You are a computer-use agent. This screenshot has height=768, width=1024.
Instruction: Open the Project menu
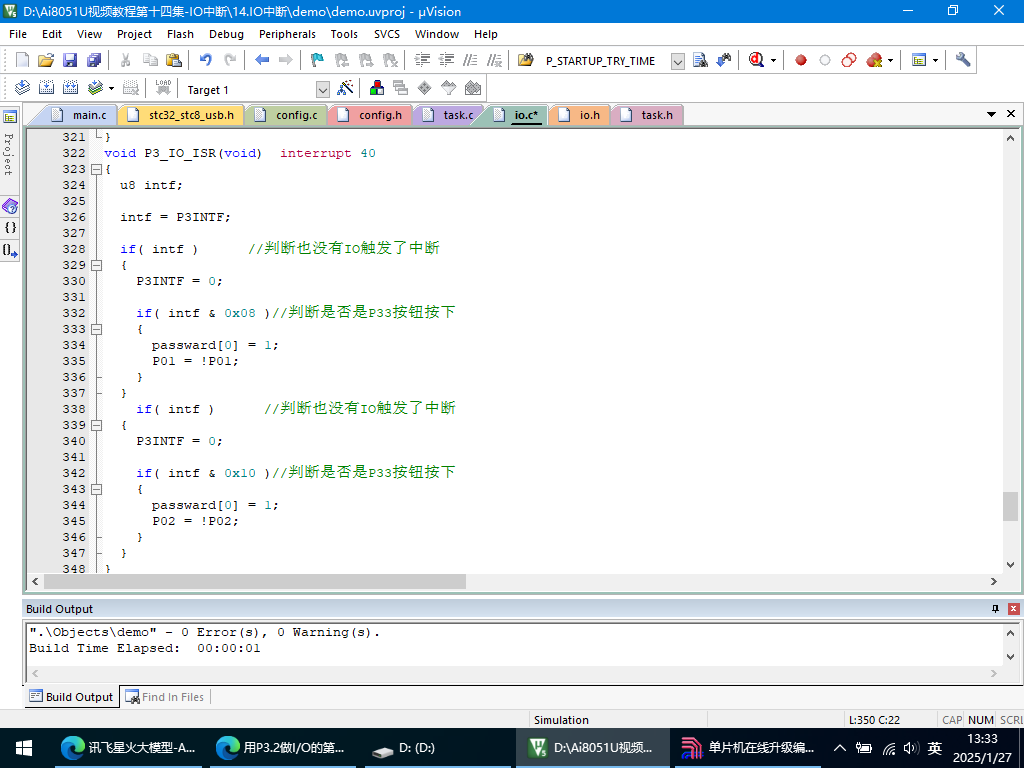click(x=134, y=34)
